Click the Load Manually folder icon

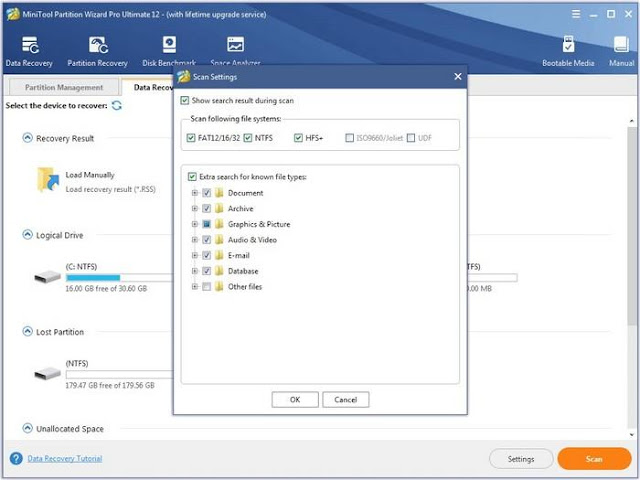[48, 180]
